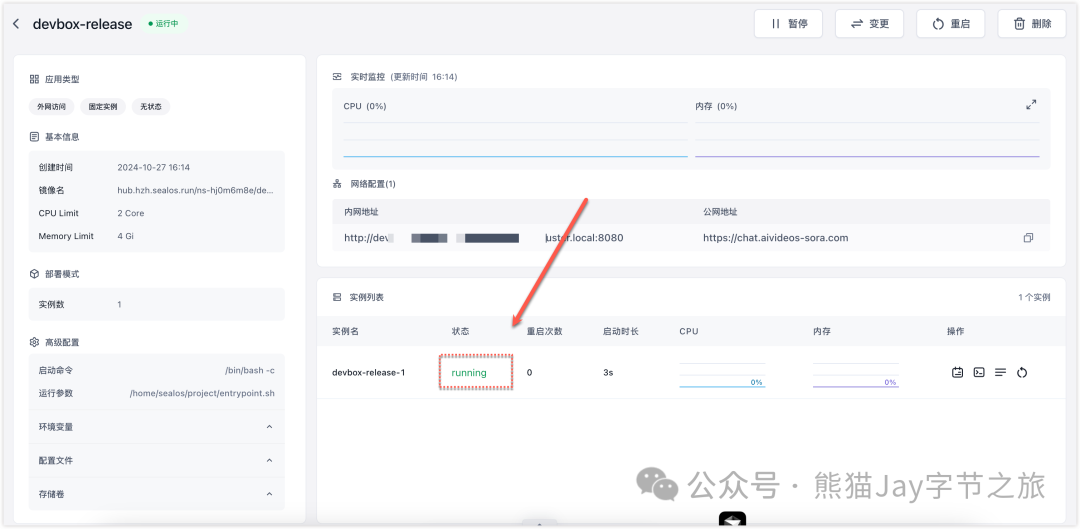Open the public address chat.aivideos-sora.com link
This screenshot has height=529, width=1080.
776,238
